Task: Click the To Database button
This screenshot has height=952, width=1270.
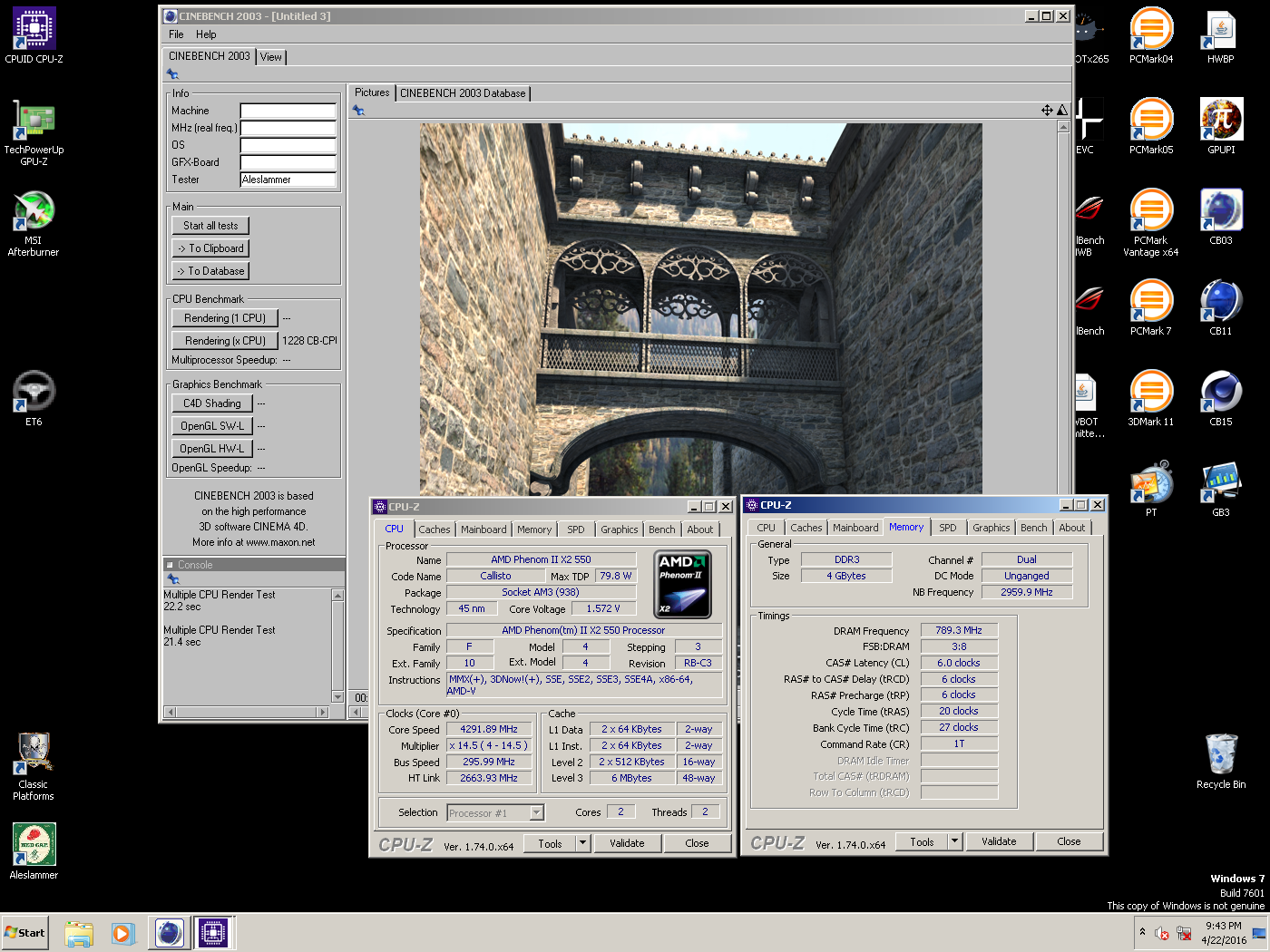Action: coord(210,271)
